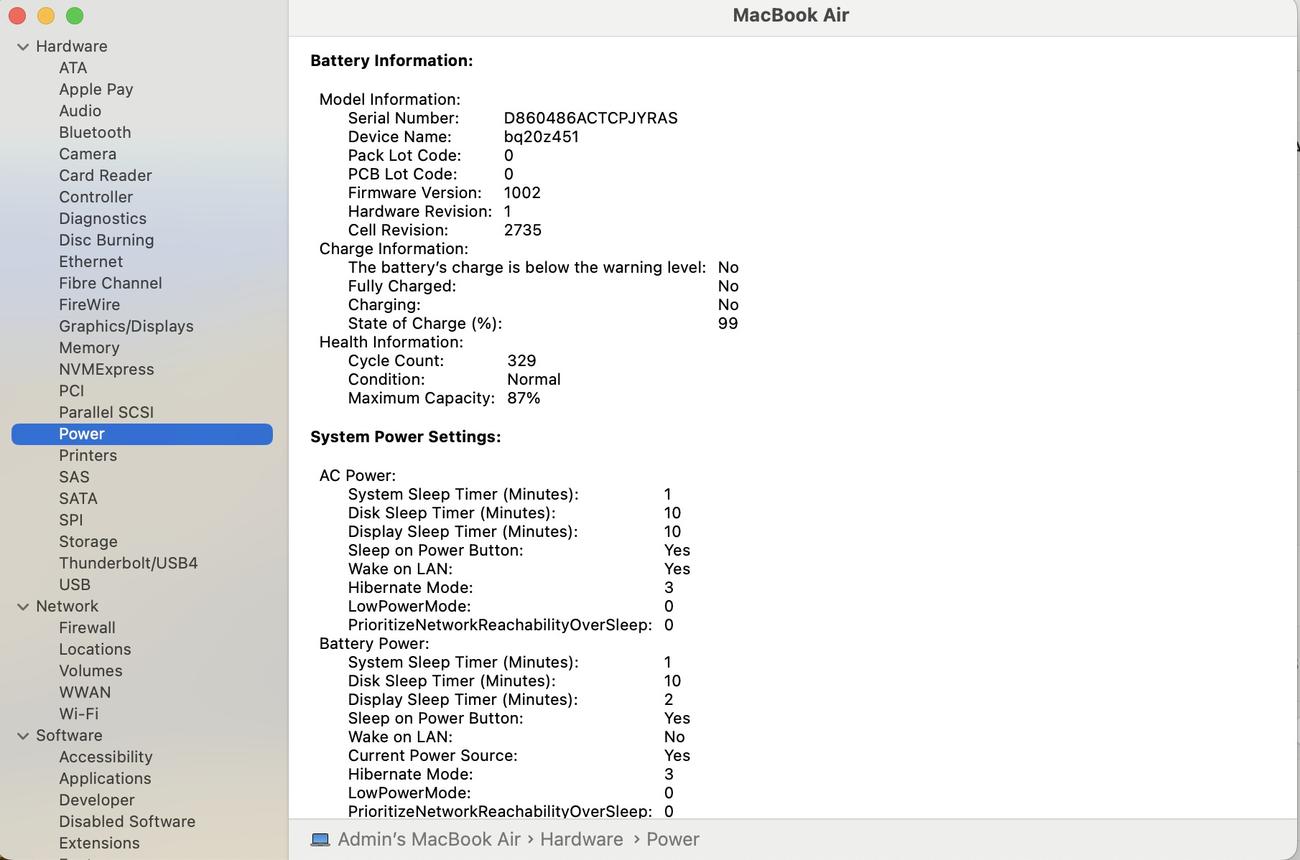Select Card Reader in the sidebar

click(105, 175)
